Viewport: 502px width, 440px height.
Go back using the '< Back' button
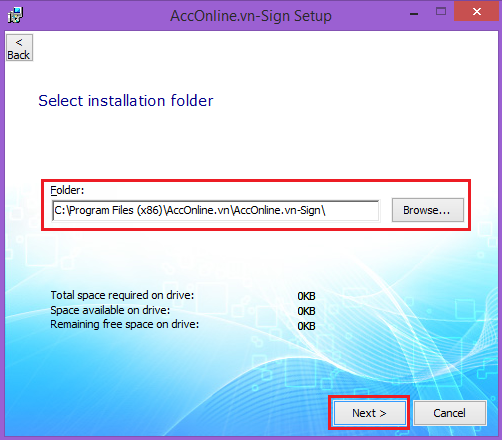pos(19,47)
